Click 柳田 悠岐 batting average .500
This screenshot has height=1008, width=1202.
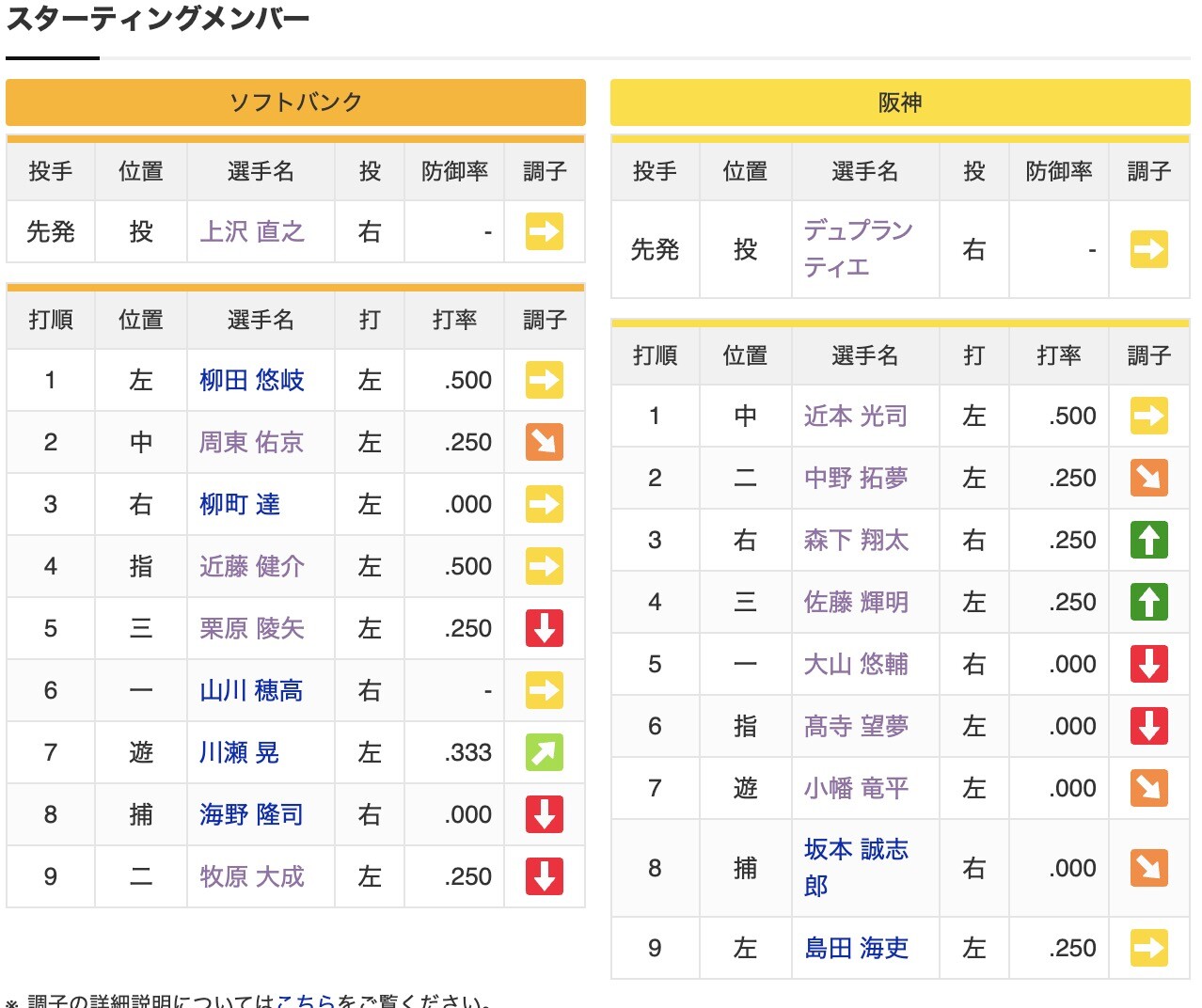click(x=468, y=380)
